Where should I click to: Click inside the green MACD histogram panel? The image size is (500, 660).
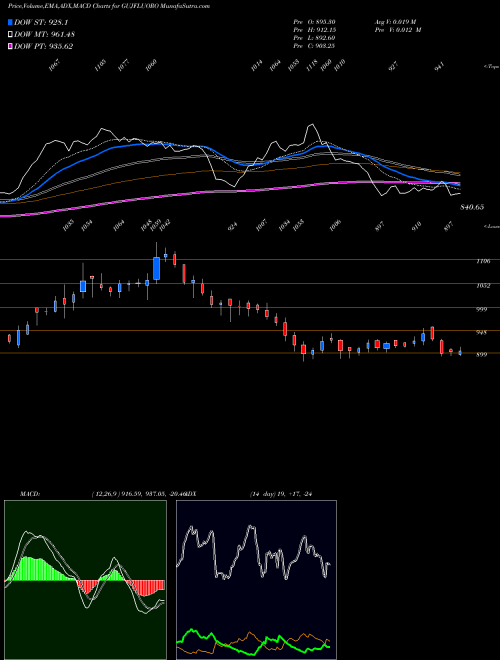(x=85, y=580)
